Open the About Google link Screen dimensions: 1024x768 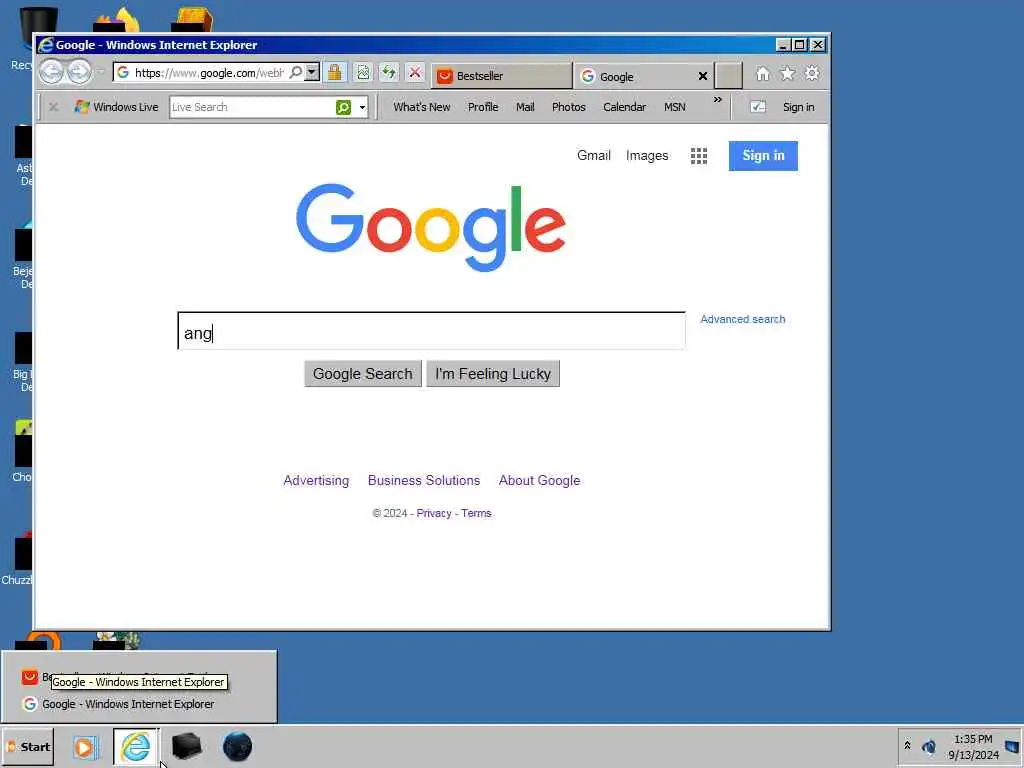(539, 481)
